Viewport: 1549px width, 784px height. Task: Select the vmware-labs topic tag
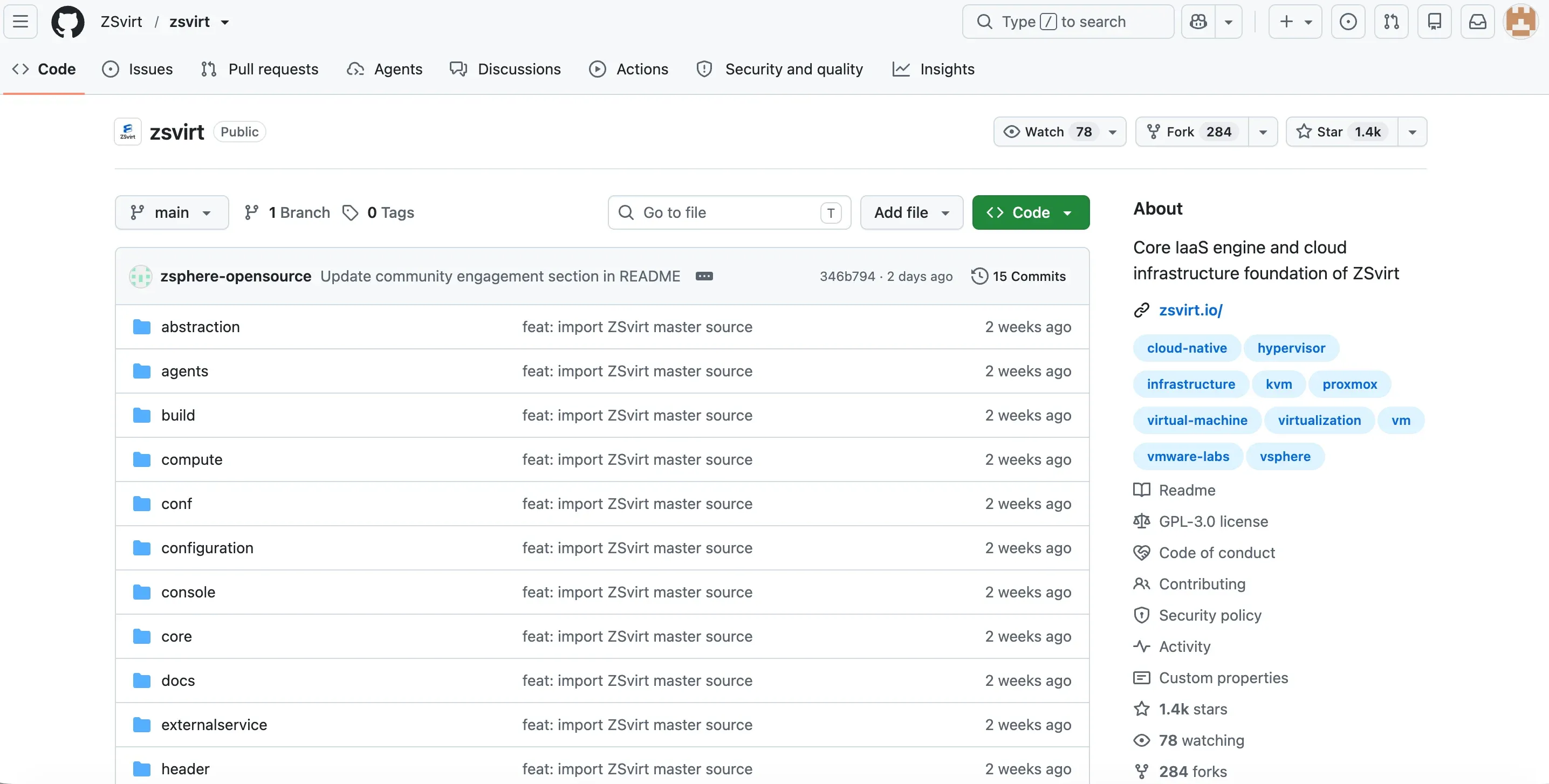click(1188, 456)
